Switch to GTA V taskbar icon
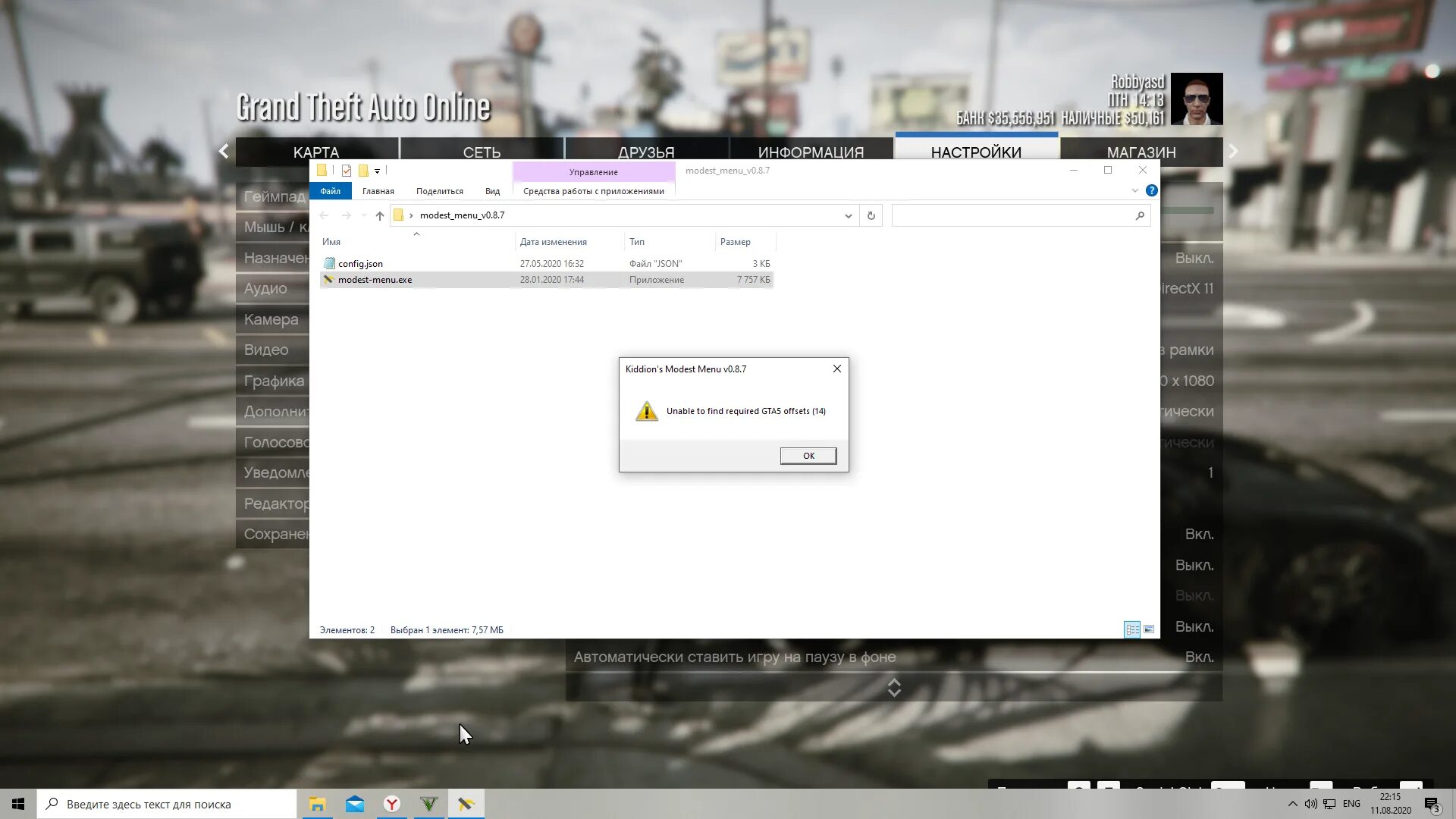This screenshot has width=1456, height=819. (428, 804)
